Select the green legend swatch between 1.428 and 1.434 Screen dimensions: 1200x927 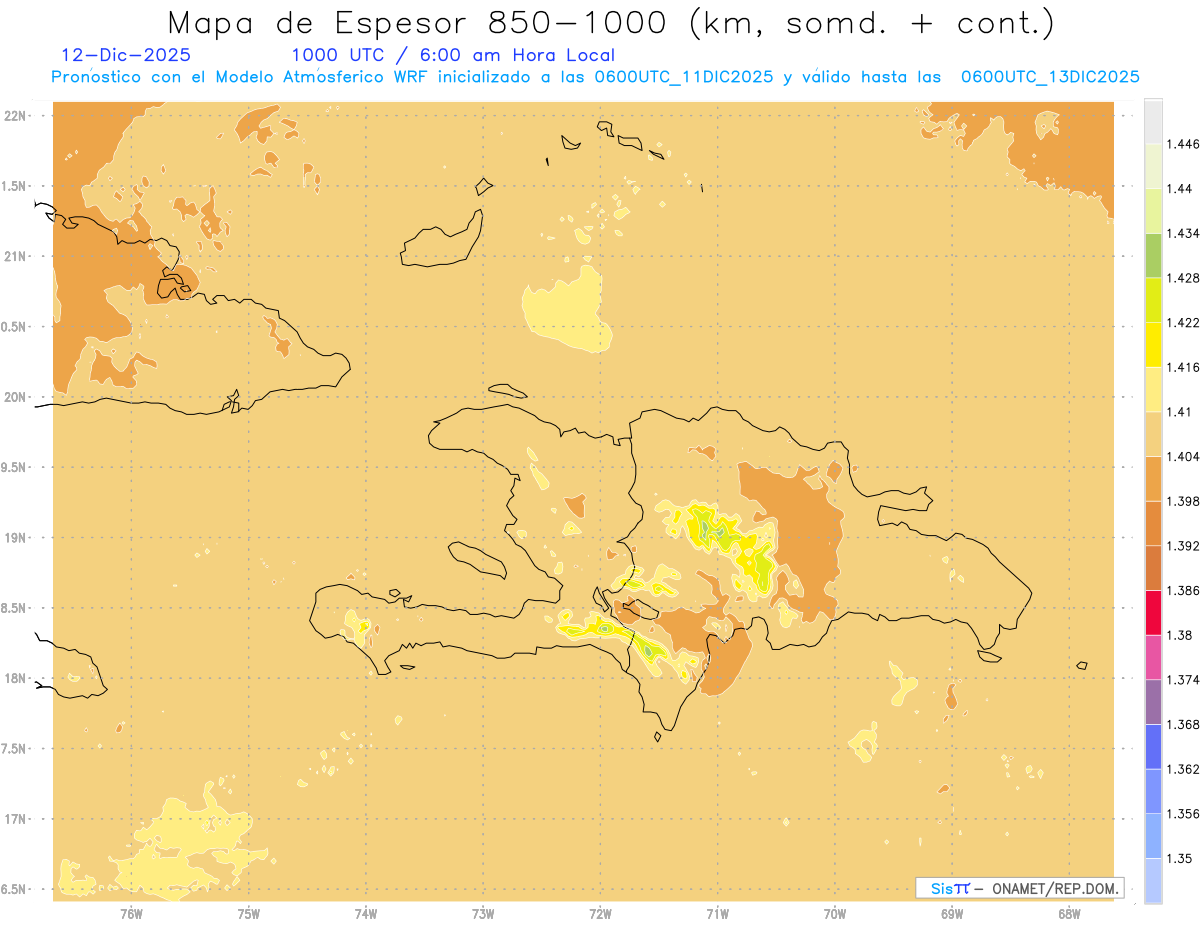pos(1153,255)
